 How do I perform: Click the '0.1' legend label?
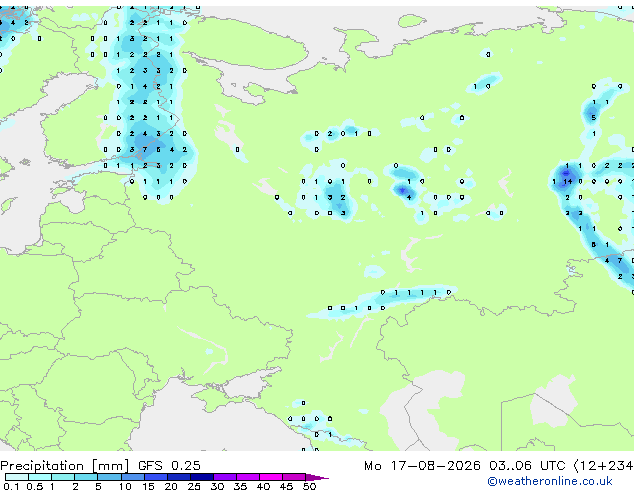pos(11,486)
